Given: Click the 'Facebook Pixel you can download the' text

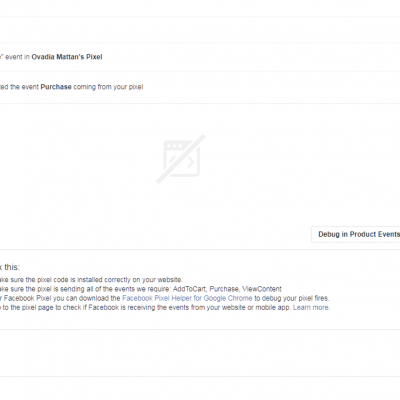Looking at the screenshot, I should 62,298.
